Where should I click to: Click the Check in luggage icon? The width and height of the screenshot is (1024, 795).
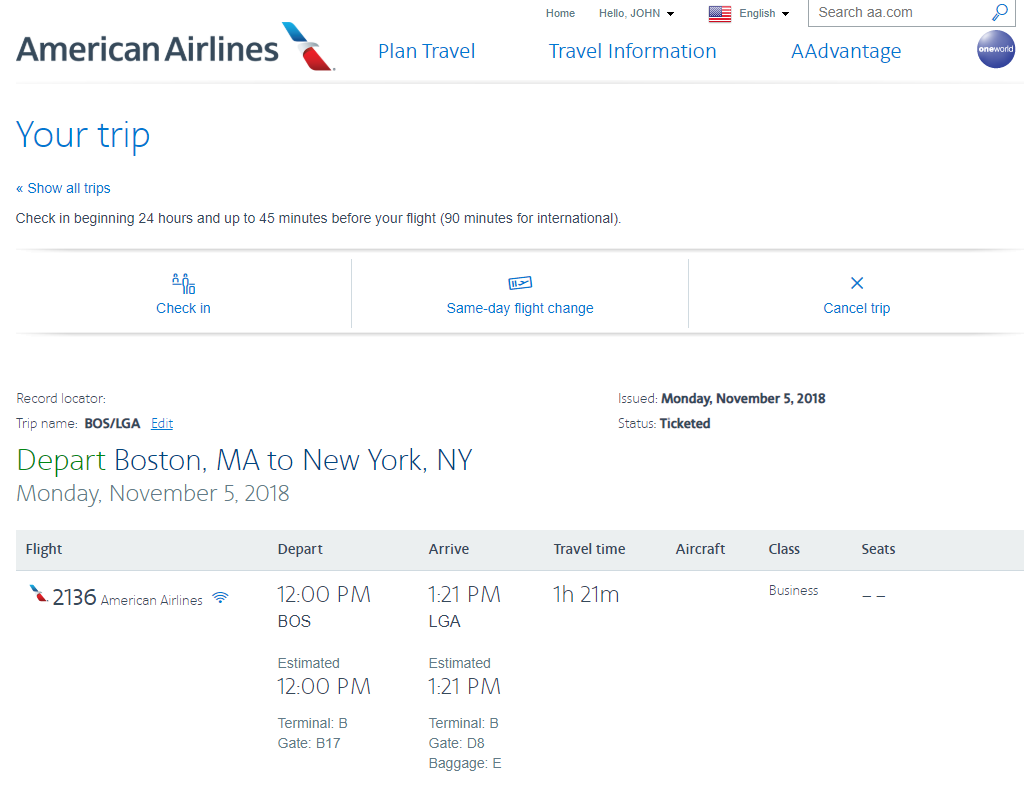183,283
